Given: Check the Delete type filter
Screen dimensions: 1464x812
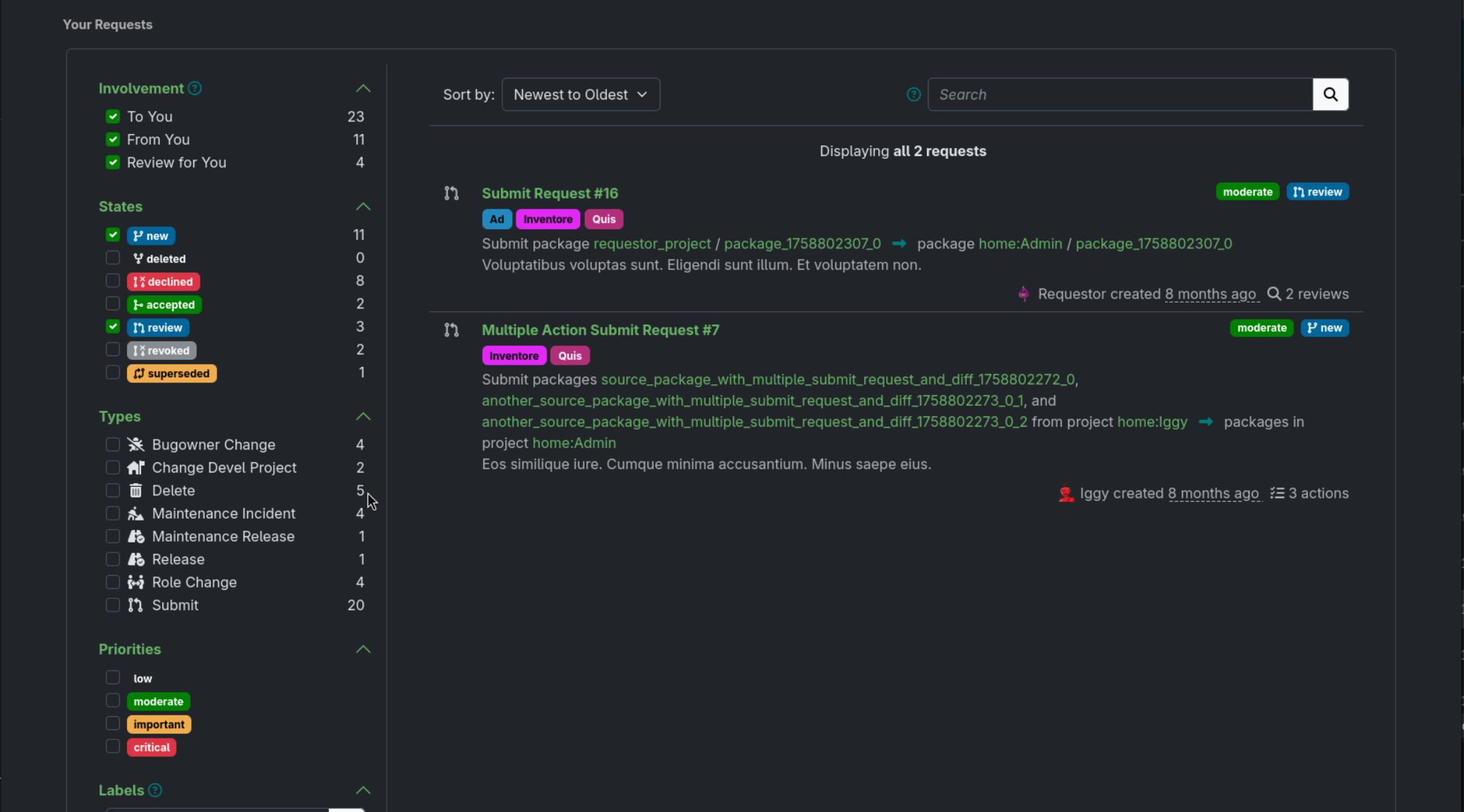Looking at the screenshot, I should pos(113,490).
